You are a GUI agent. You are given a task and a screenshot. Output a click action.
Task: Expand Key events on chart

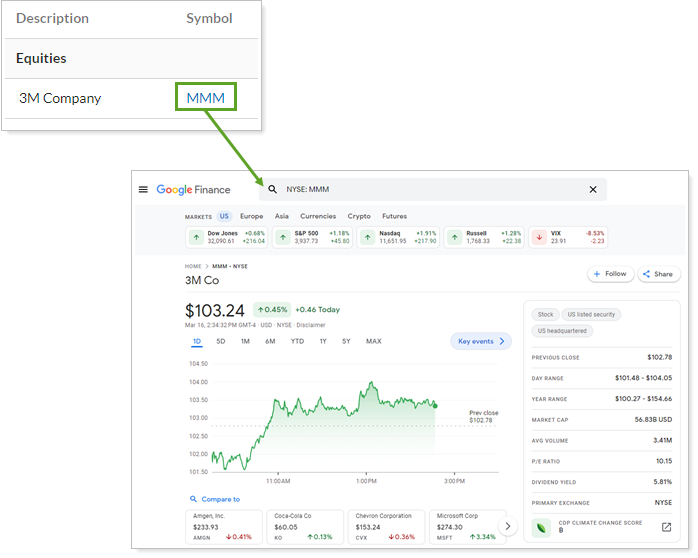pos(481,341)
